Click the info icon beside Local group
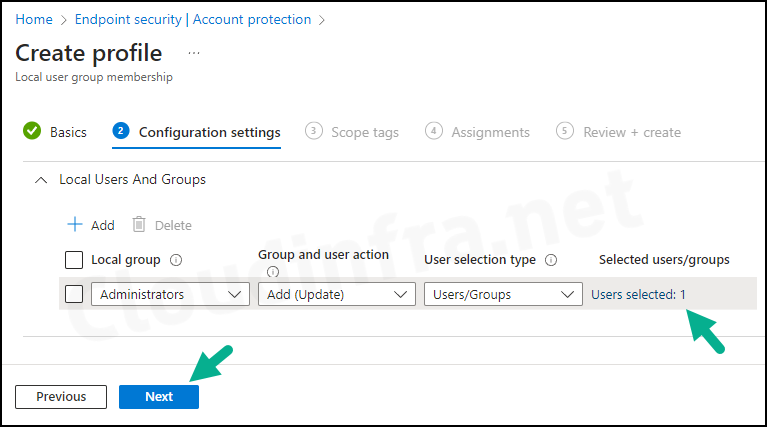Image resolution: width=767 pixels, height=427 pixels. (x=176, y=260)
